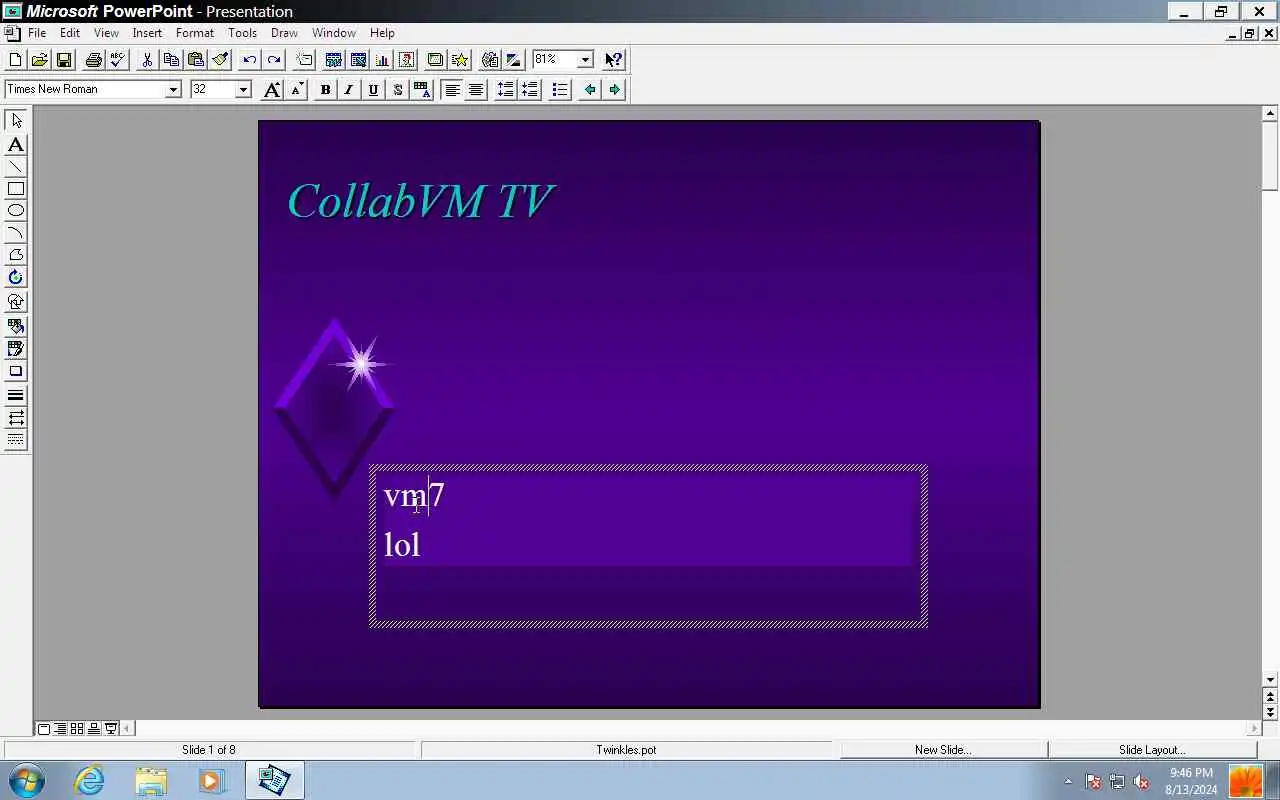
Task: Open the Line Color tool
Action: click(16, 348)
